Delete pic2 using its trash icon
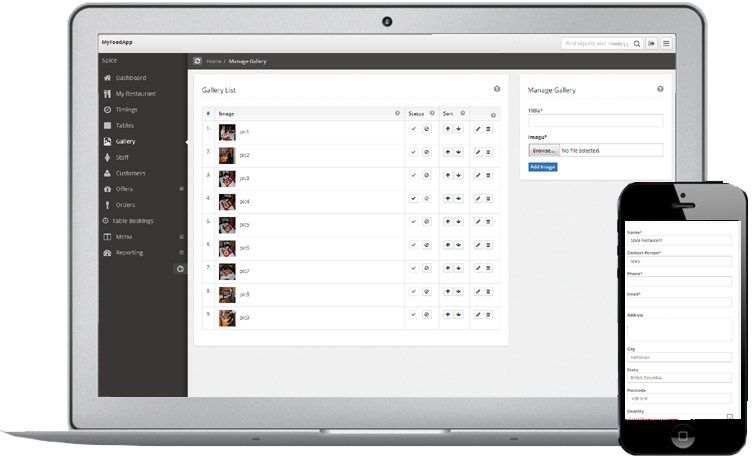753x462 pixels. 488,153
